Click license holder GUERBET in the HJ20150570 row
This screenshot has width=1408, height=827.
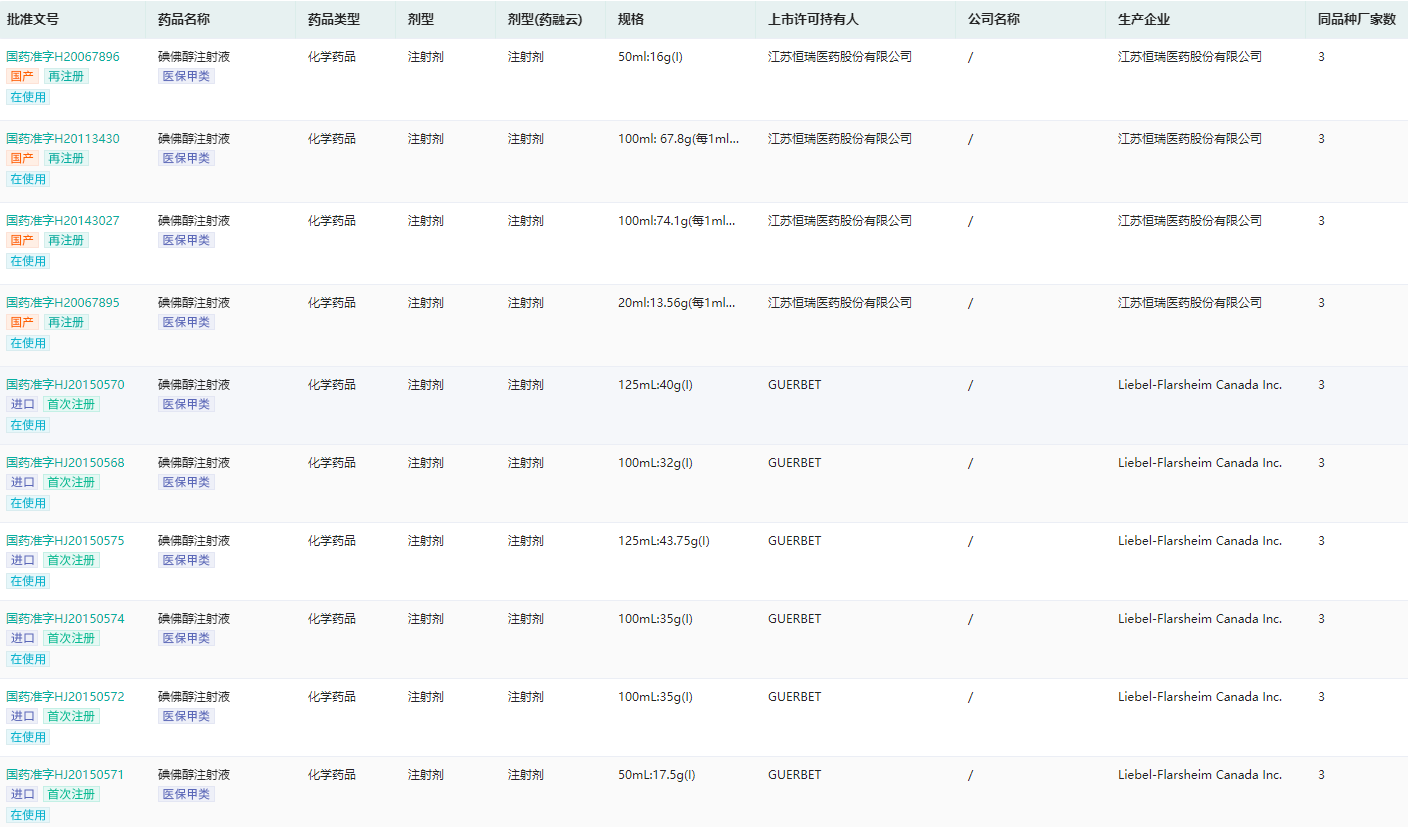pyautogui.click(x=794, y=385)
